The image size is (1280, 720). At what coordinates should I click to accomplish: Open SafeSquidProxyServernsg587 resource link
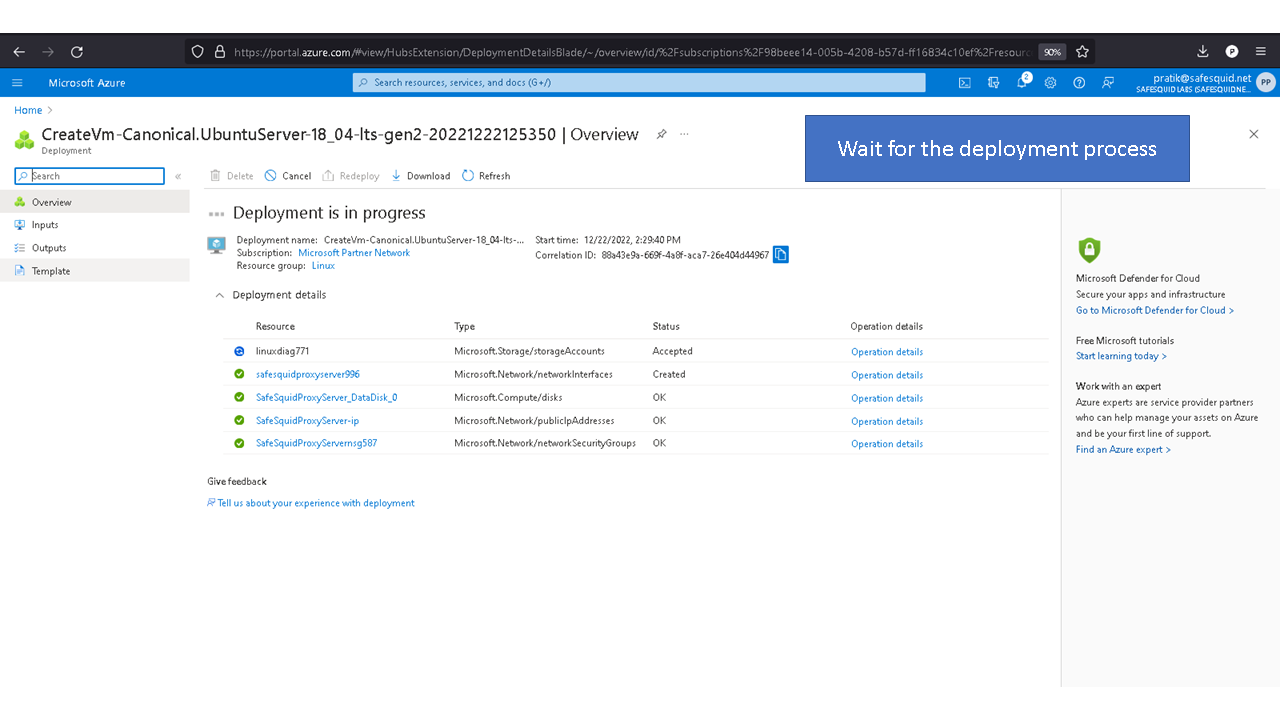point(317,443)
